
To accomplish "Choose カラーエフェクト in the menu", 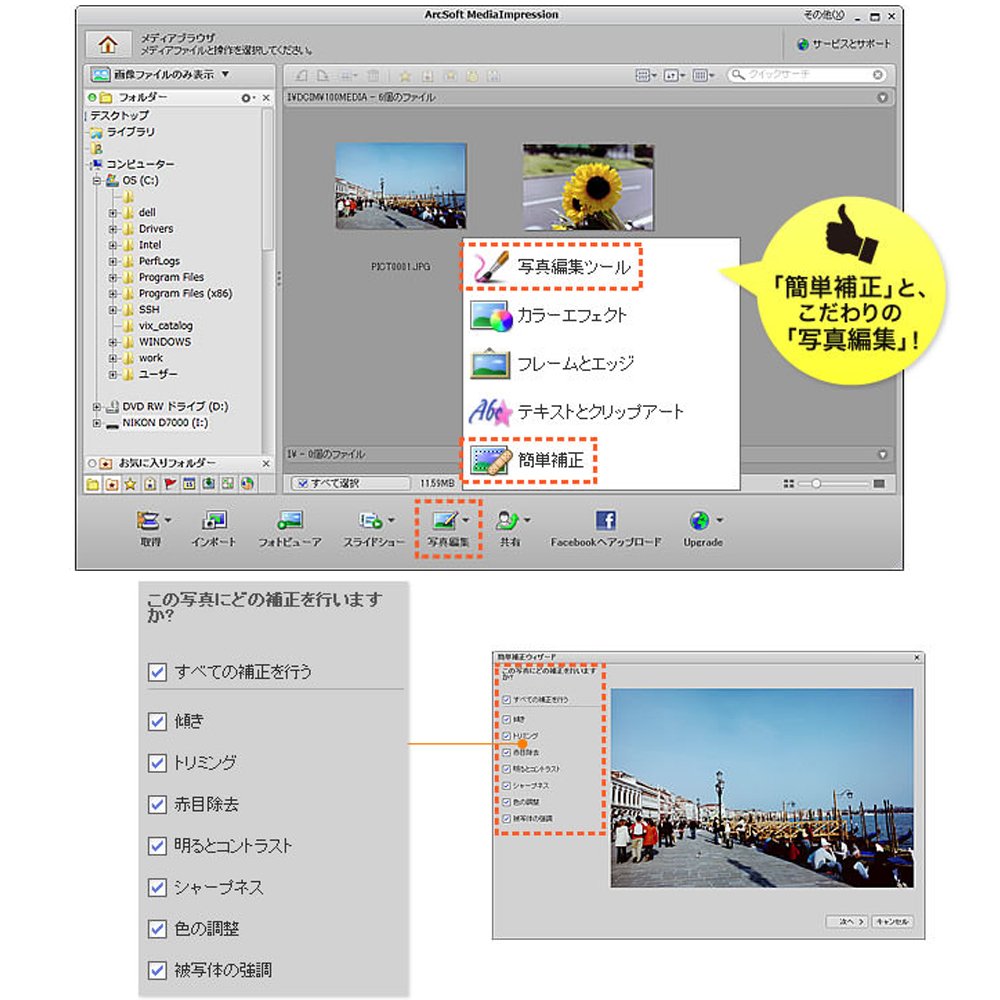I will coord(571,315).
